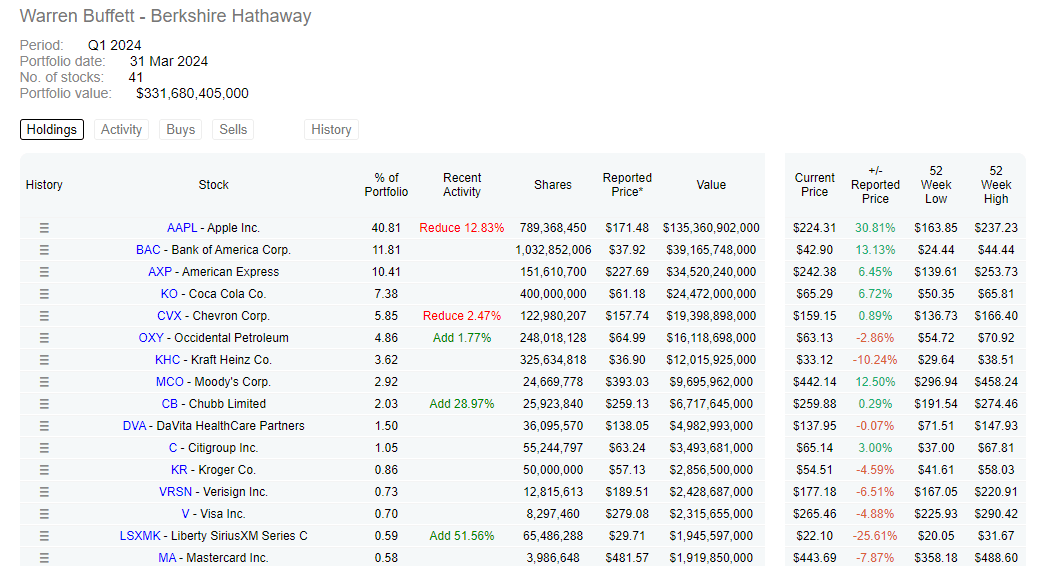Click history icon for Moody's Corp. row
Viewport: 1051px width, 566px height.
[x=44, y=382]
